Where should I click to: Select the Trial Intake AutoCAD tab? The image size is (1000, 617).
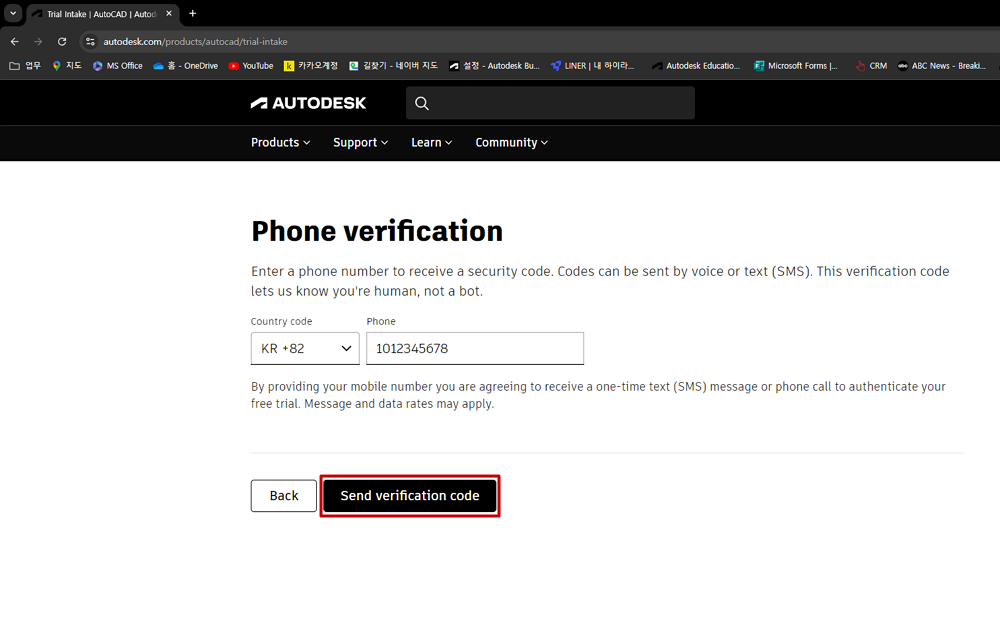click(102, 13)
